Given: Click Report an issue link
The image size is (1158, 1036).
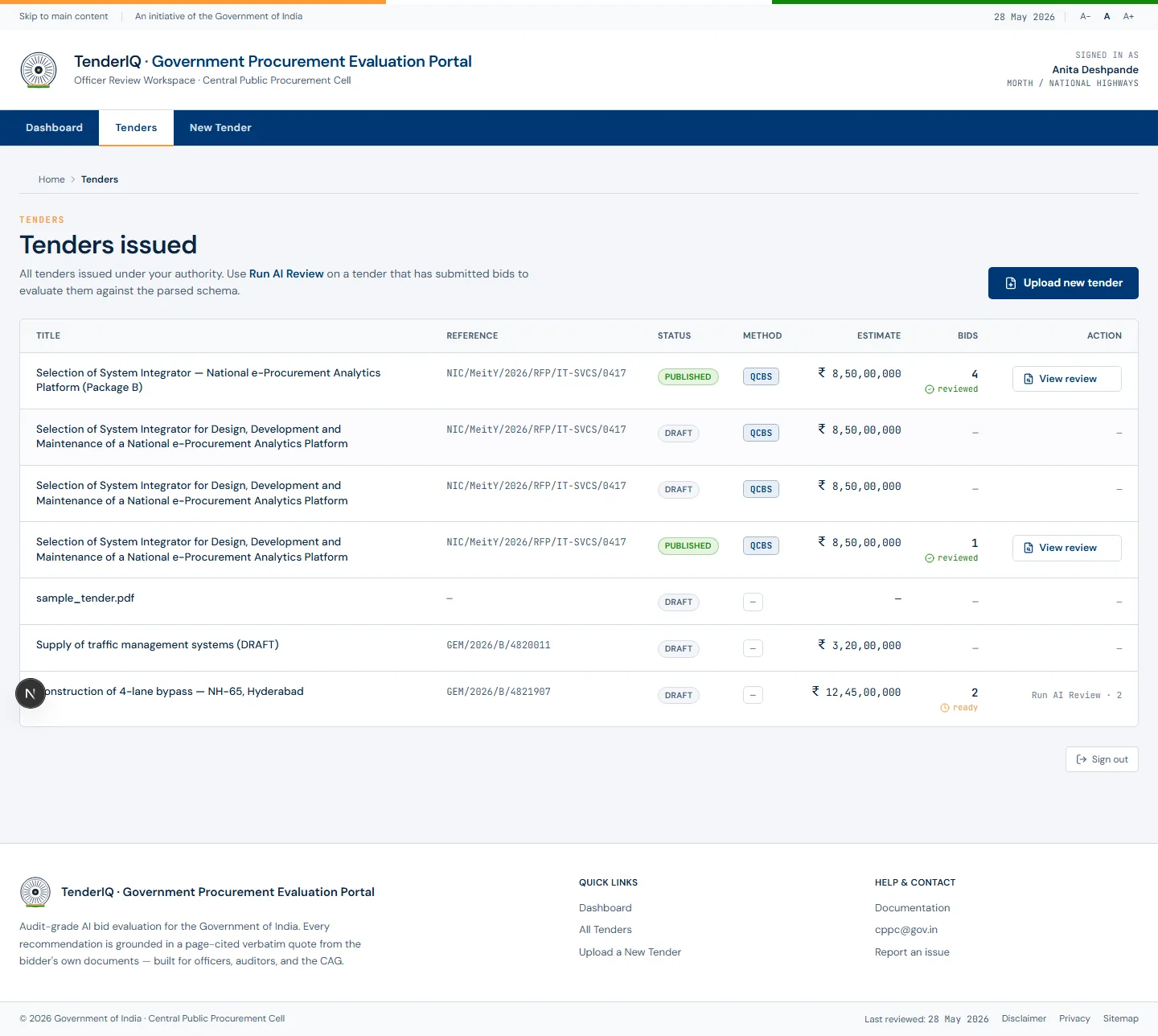Looking at the screenshot, I should (912, 952).
